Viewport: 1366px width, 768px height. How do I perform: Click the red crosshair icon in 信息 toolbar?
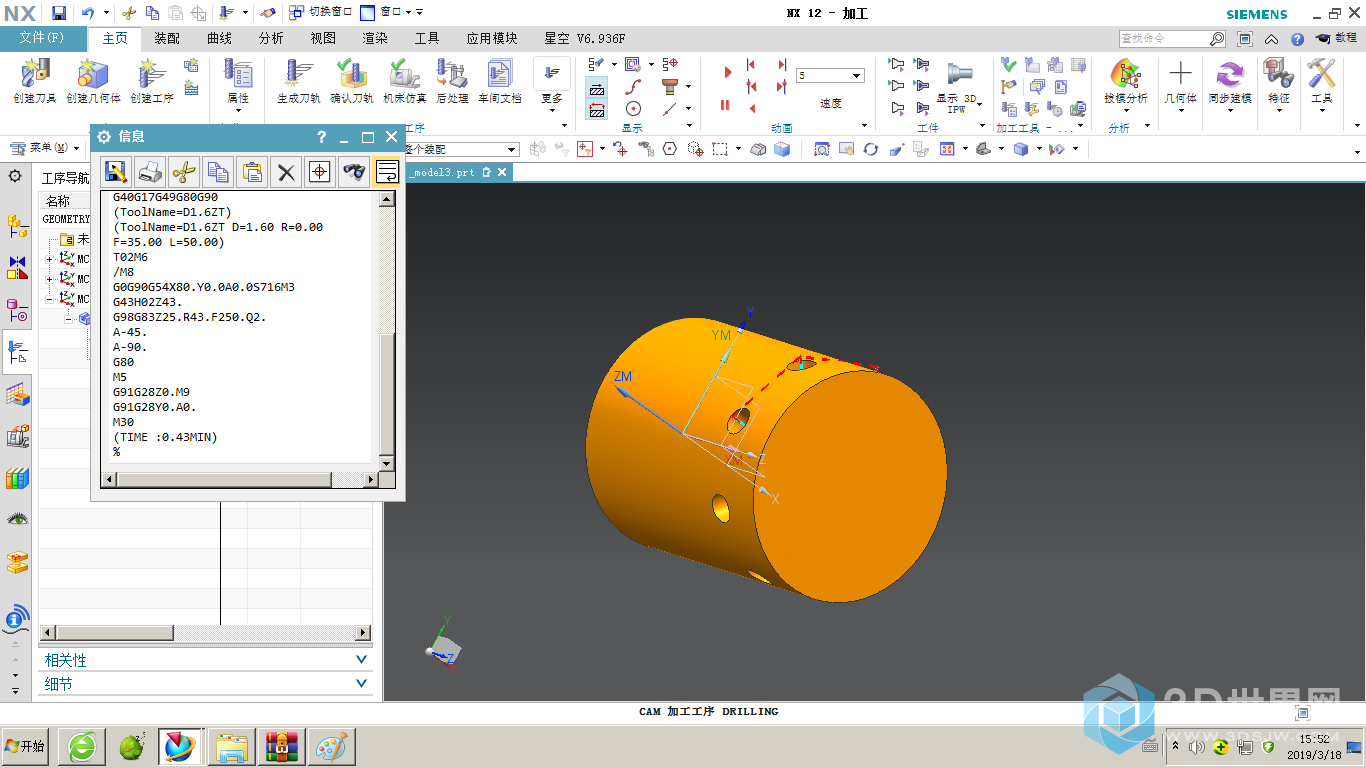pyautogui.click(x=320, y=171)
